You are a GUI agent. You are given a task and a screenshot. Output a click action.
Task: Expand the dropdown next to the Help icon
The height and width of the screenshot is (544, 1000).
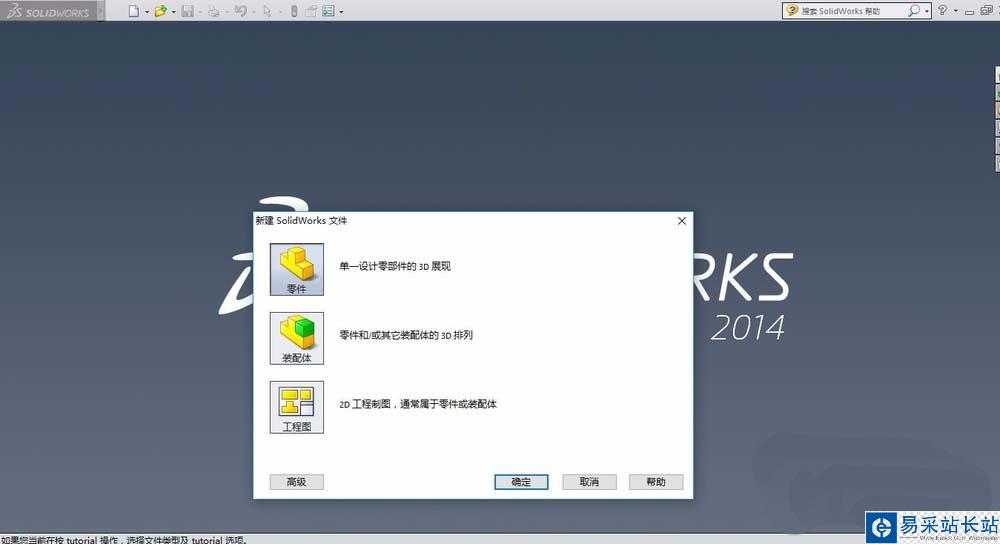pyautogui.click(x=956, y=11)
